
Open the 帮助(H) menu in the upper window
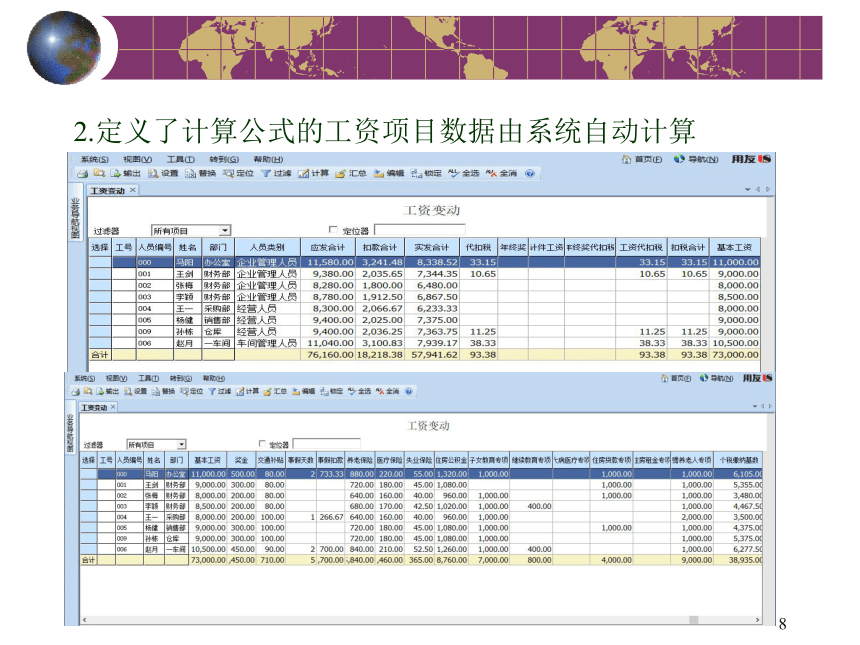click(268, 159)
